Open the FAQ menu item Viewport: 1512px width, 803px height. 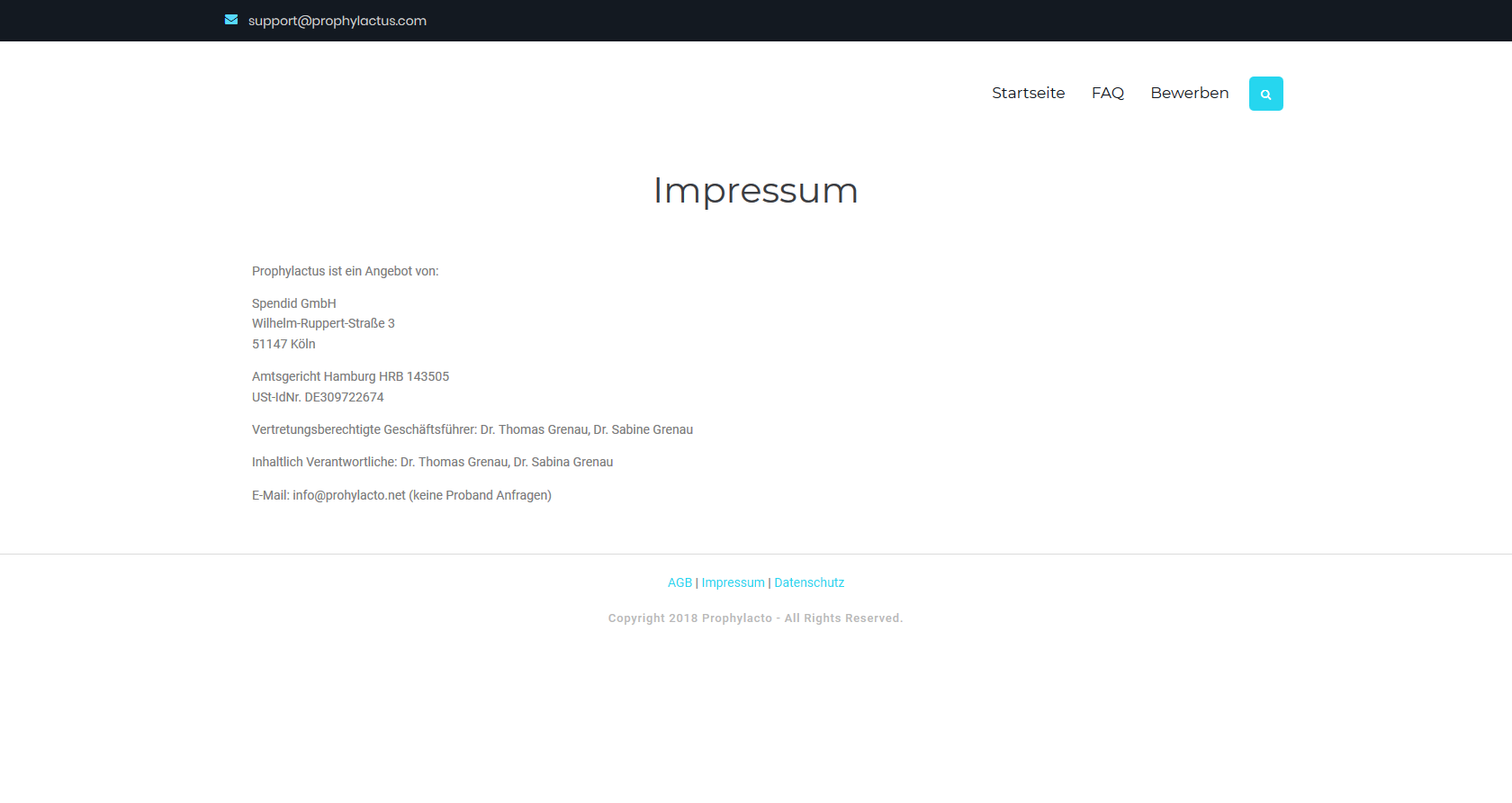(1107, 93)
